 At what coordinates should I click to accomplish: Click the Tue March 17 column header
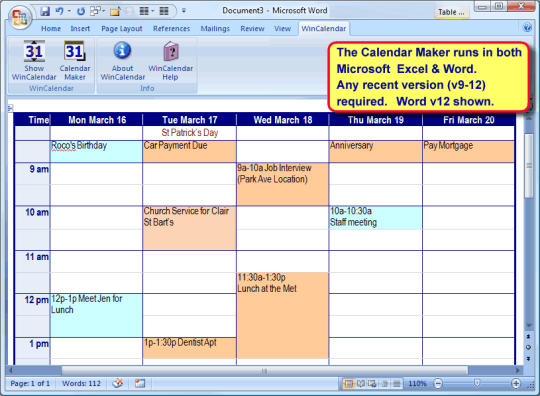(x=190, y=120)
